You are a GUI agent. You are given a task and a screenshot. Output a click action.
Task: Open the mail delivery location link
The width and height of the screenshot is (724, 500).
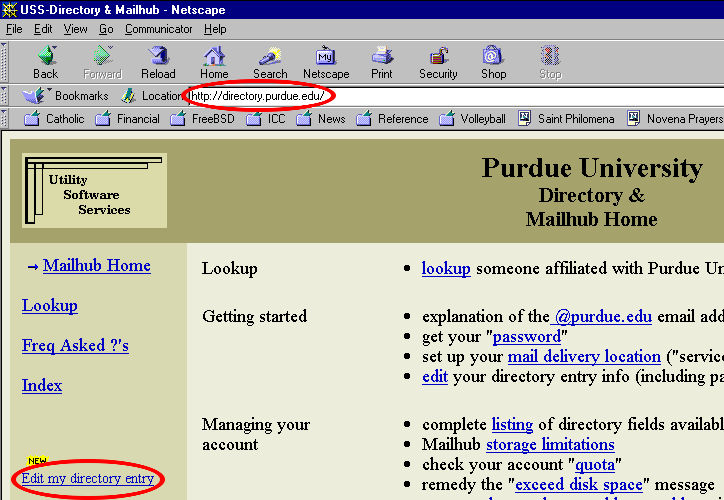[584, 356]
